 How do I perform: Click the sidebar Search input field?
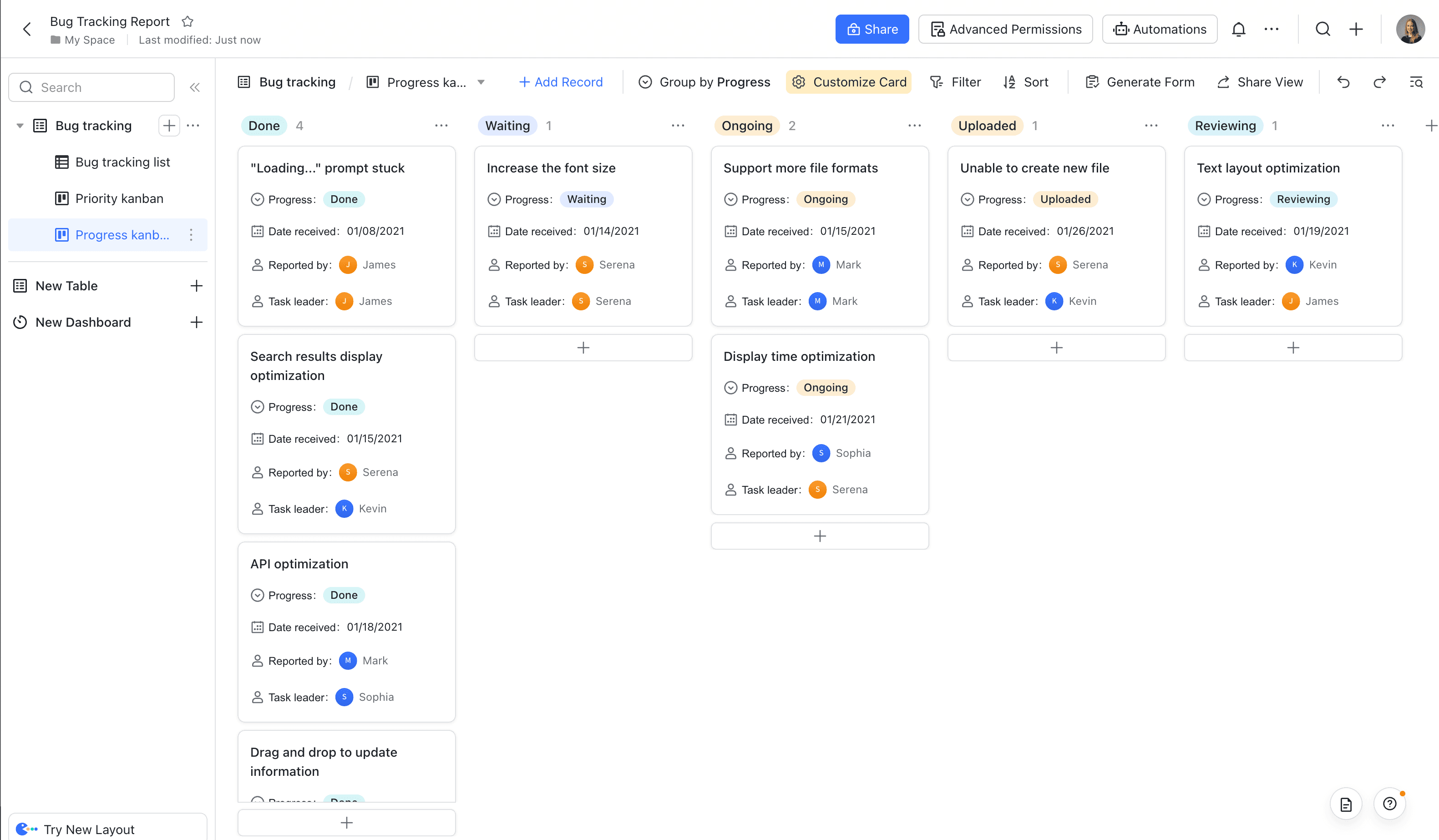click(91, 87)
